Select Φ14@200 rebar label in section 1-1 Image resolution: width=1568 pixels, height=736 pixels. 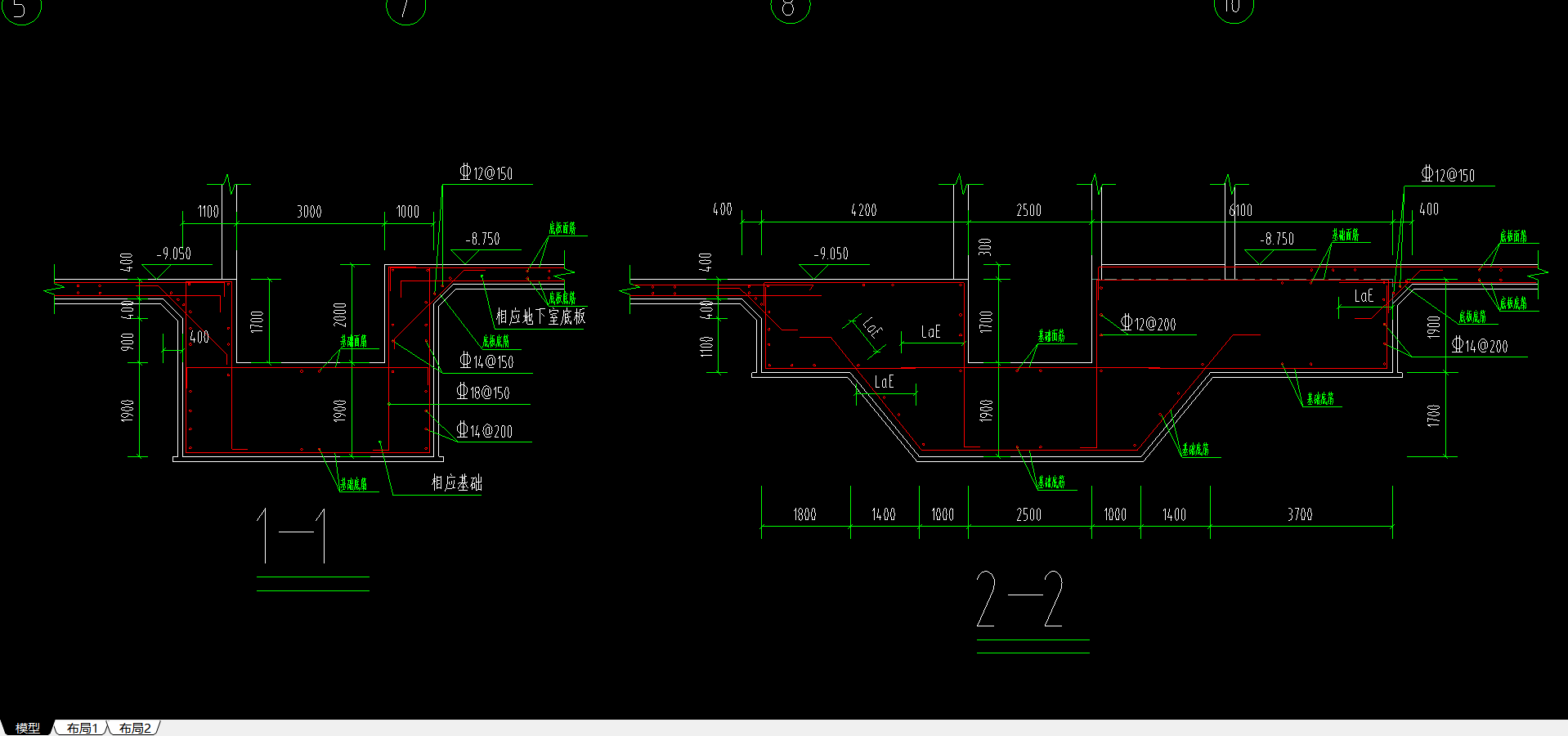point(484,430)
